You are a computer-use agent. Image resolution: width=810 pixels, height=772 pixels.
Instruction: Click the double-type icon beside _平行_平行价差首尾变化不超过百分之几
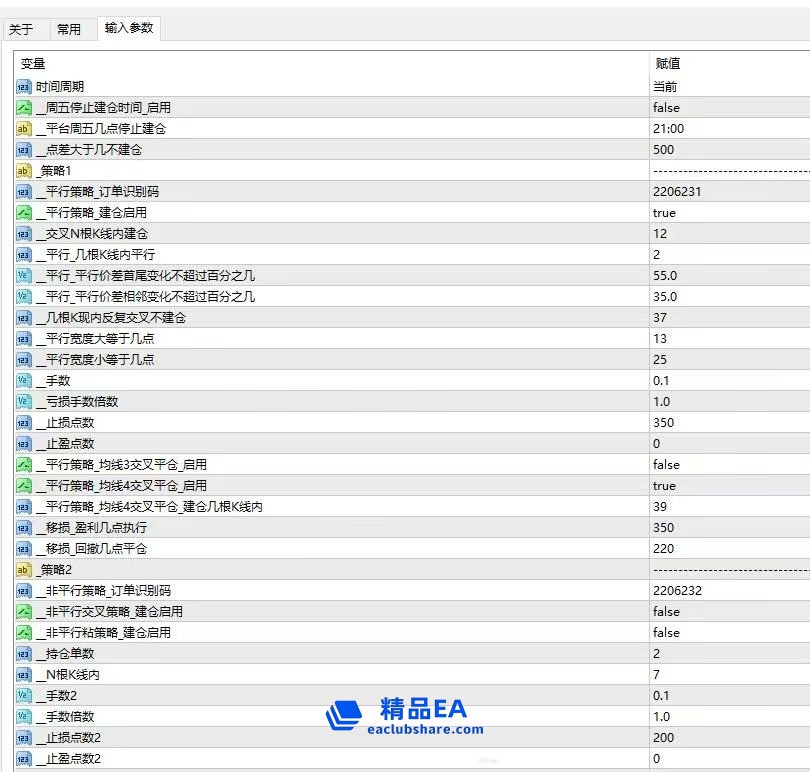point(24,276)
